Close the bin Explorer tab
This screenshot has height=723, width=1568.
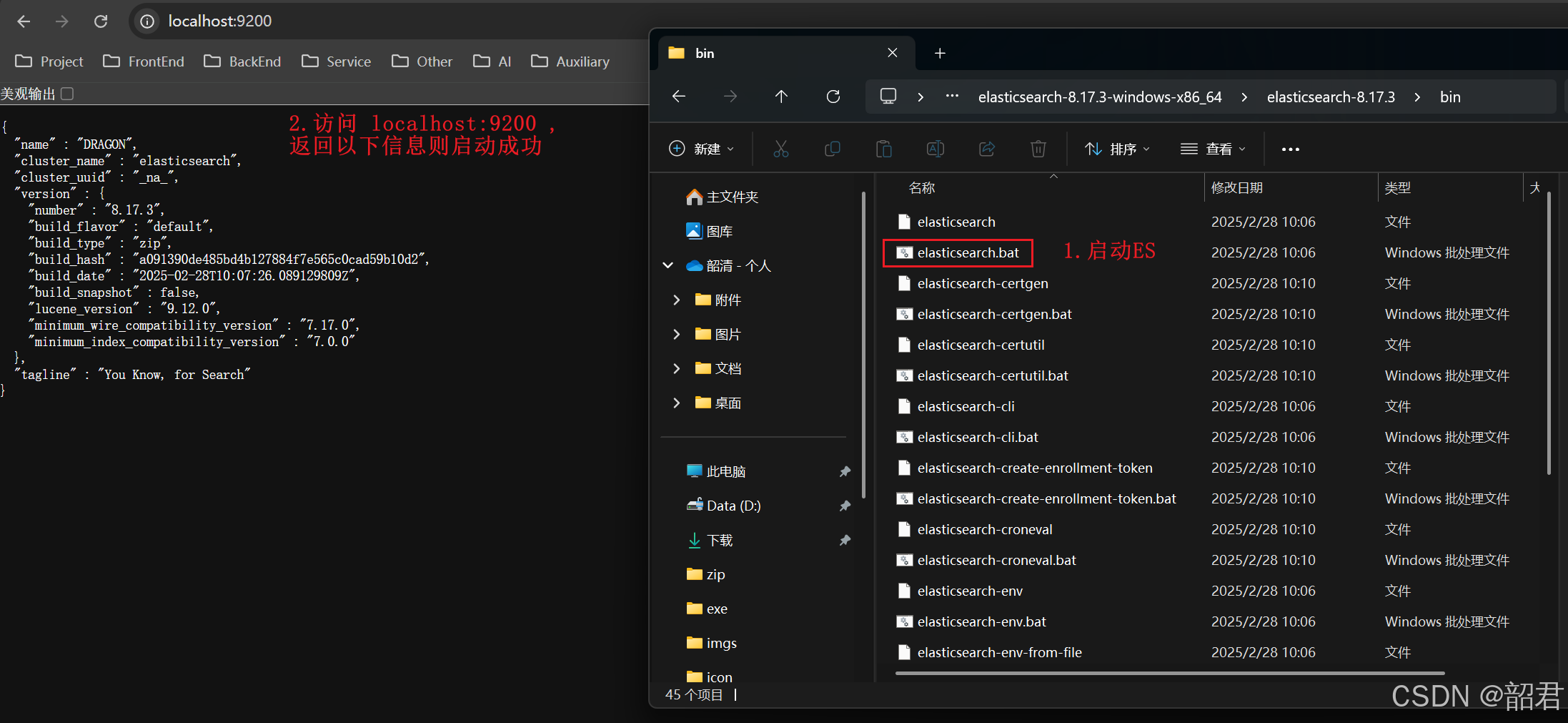(x=893, y=53)
